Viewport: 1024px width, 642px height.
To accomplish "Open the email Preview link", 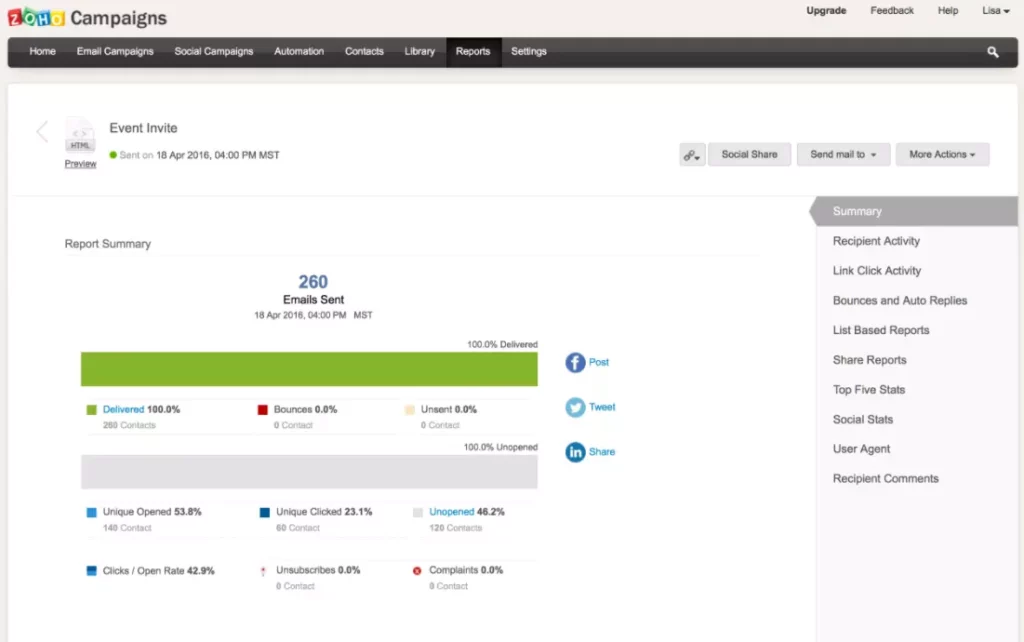I will (x=79, y=163).
